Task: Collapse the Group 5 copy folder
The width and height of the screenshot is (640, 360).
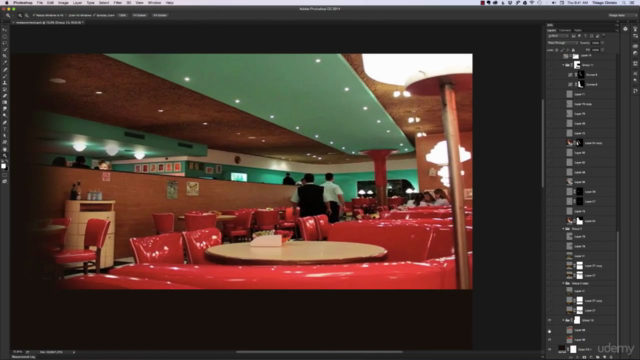Action: (563, 283)
